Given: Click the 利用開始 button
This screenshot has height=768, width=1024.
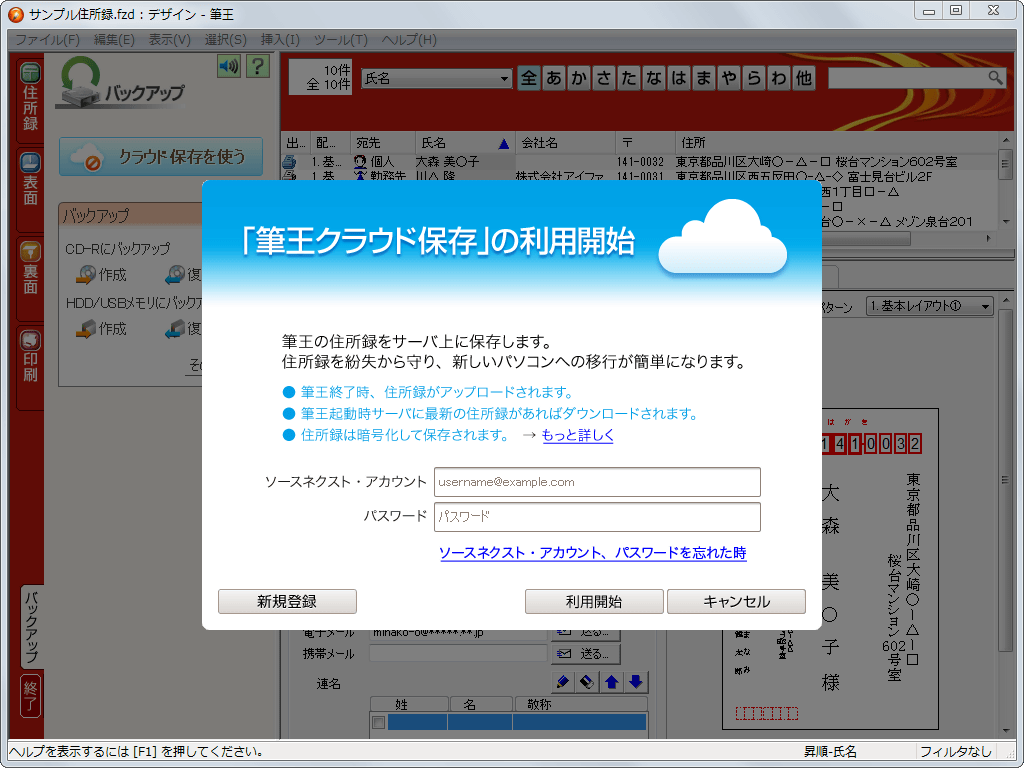Looking at the screenshot, I should [x=594, y=601].
